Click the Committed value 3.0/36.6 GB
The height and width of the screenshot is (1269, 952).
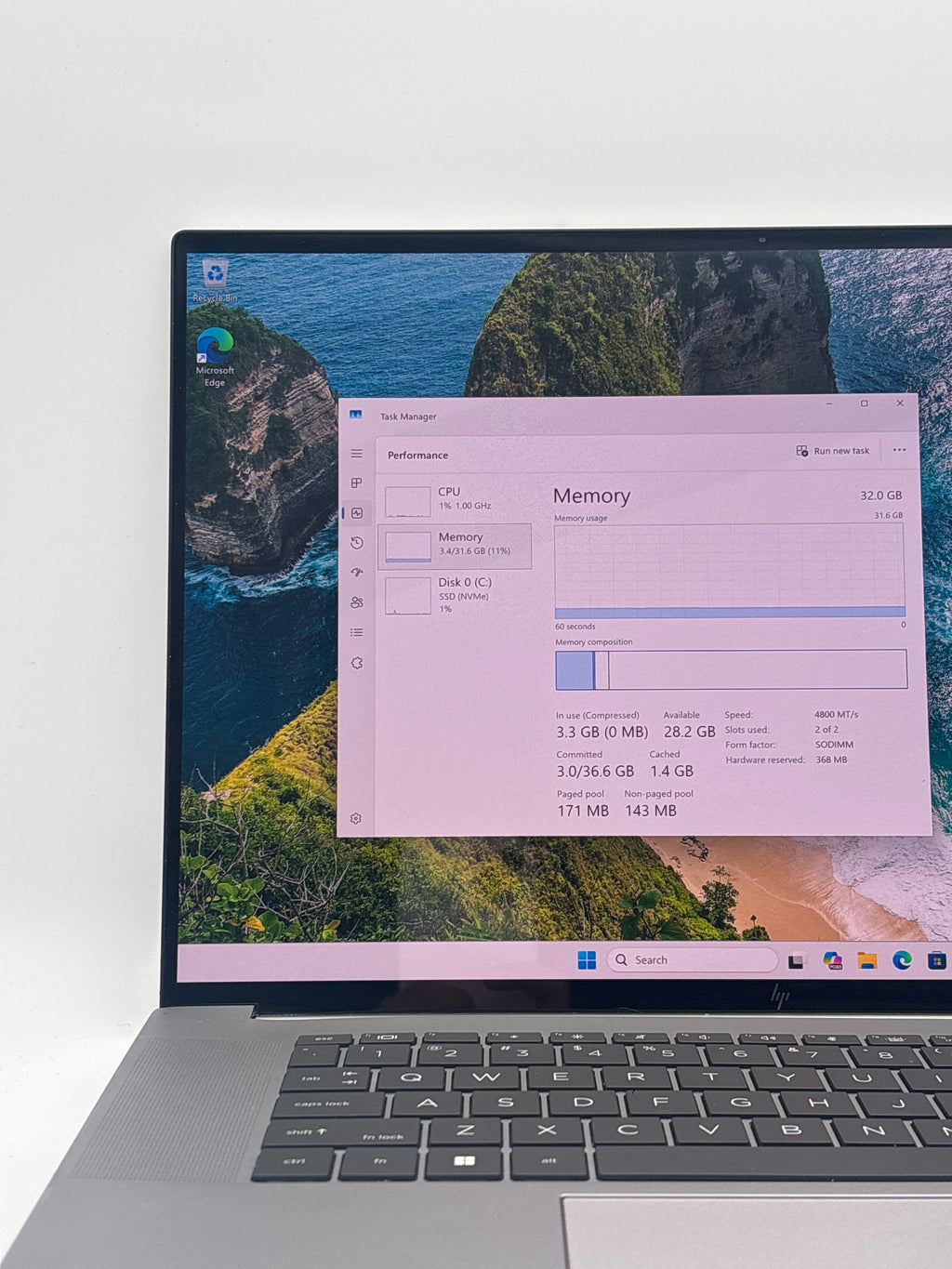595,772
